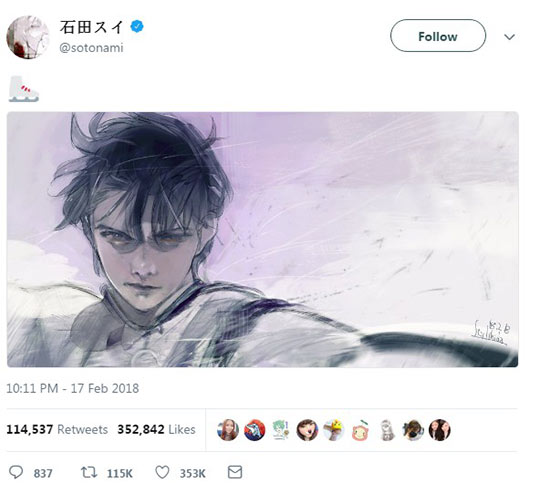The height and width of the screenshot is (503, 550).
Task: Open the @sotonami handle link
Action: (91, 48)
